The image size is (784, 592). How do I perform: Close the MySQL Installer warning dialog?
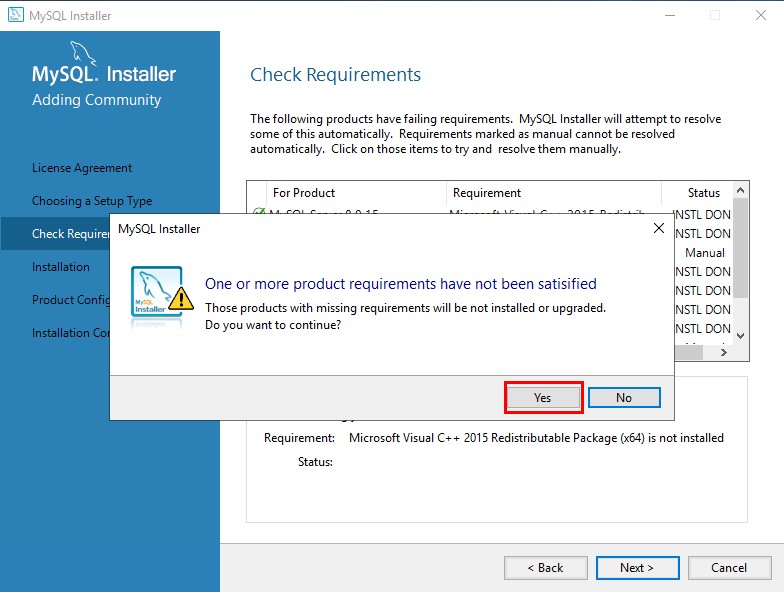point(659,228)
